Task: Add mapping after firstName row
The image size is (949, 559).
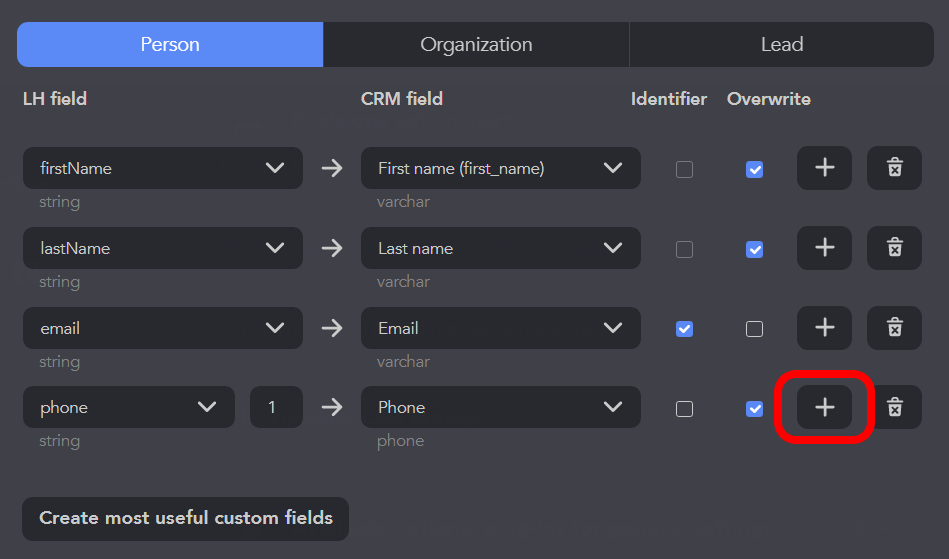Action: point(824,168)
